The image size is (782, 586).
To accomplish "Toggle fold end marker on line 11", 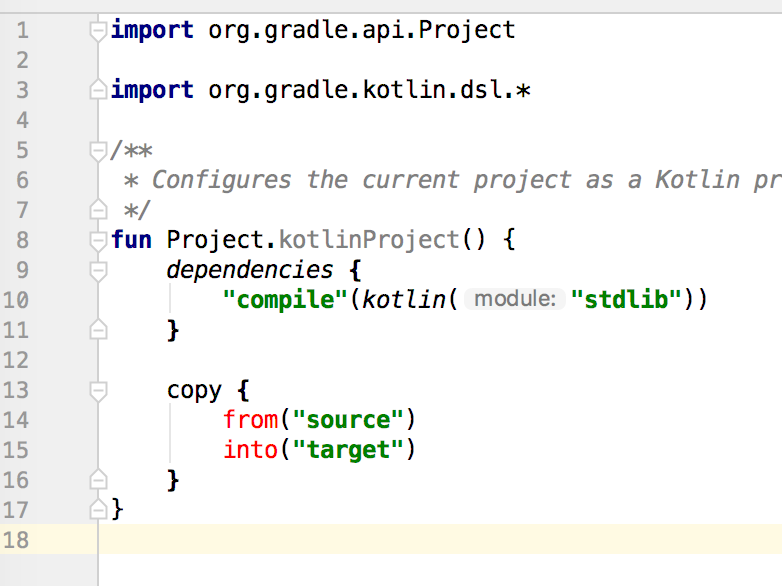I will click(x=98, y=329).
